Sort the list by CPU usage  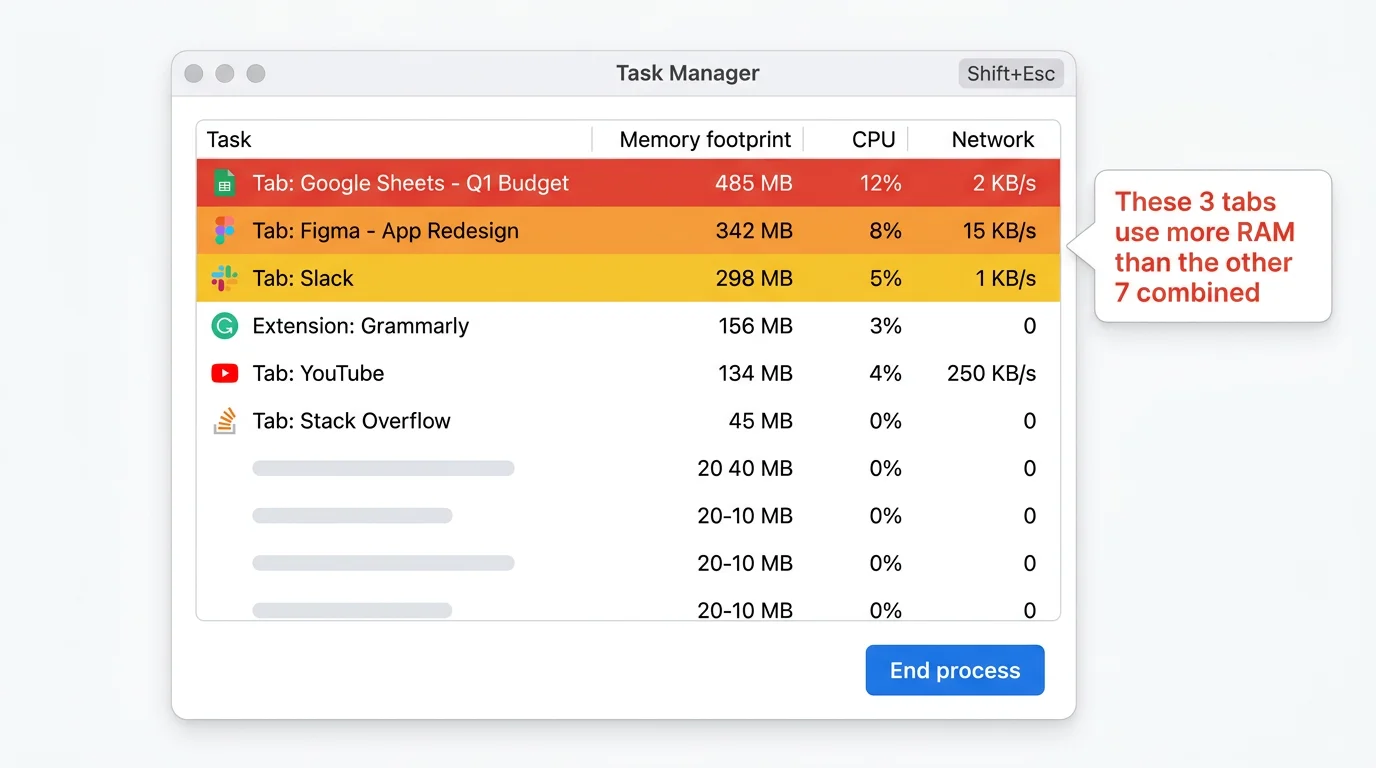pos(874,139)
